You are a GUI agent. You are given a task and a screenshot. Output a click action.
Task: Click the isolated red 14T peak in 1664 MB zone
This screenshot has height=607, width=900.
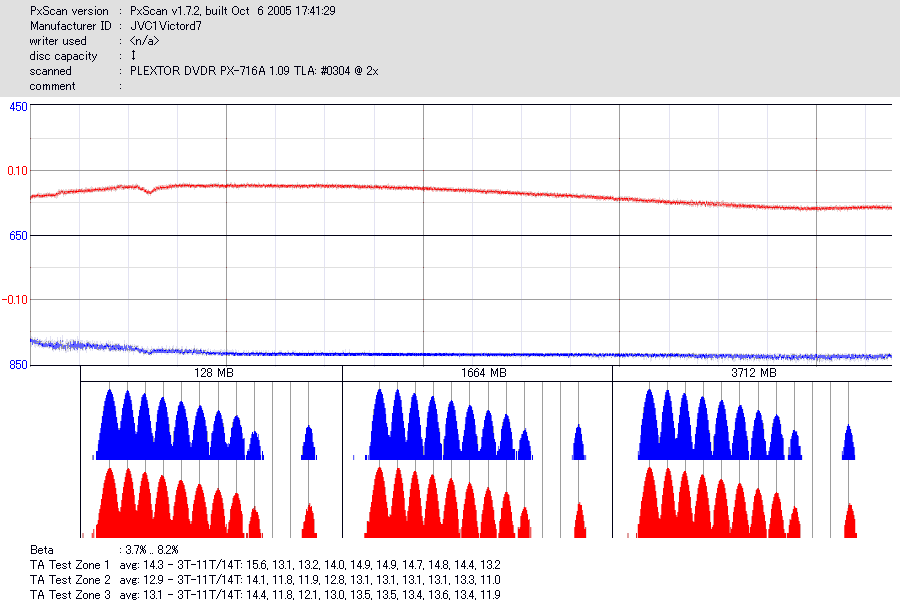pos(580,520)
